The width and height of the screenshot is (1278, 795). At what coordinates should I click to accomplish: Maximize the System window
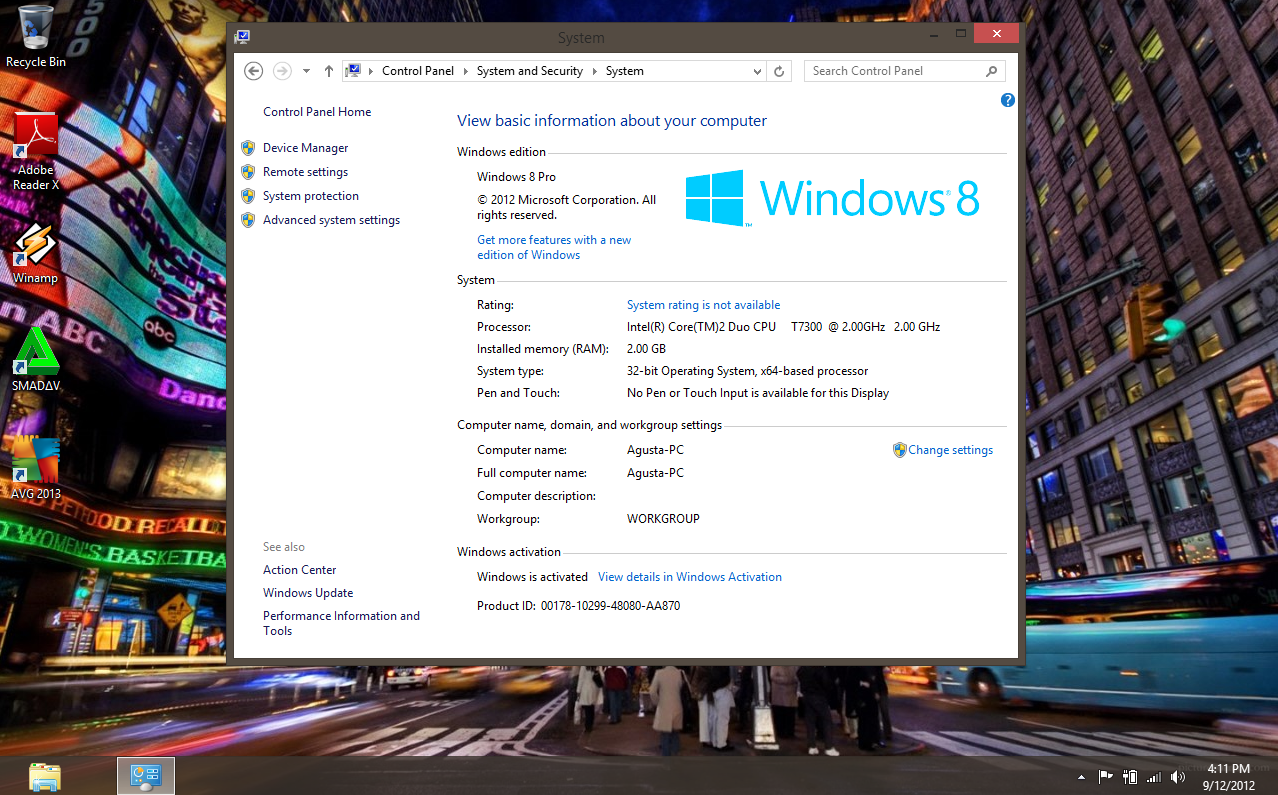pos(960,34)
